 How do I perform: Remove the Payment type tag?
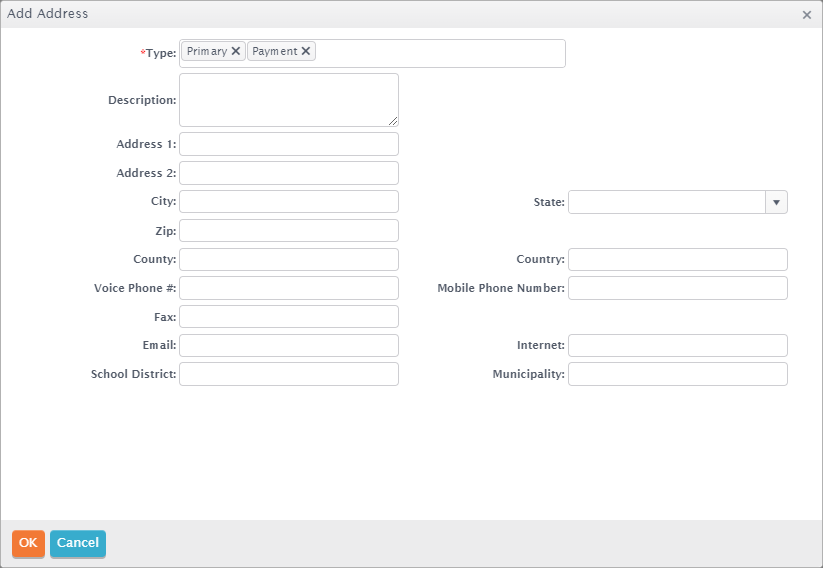[x=306, y=51]
